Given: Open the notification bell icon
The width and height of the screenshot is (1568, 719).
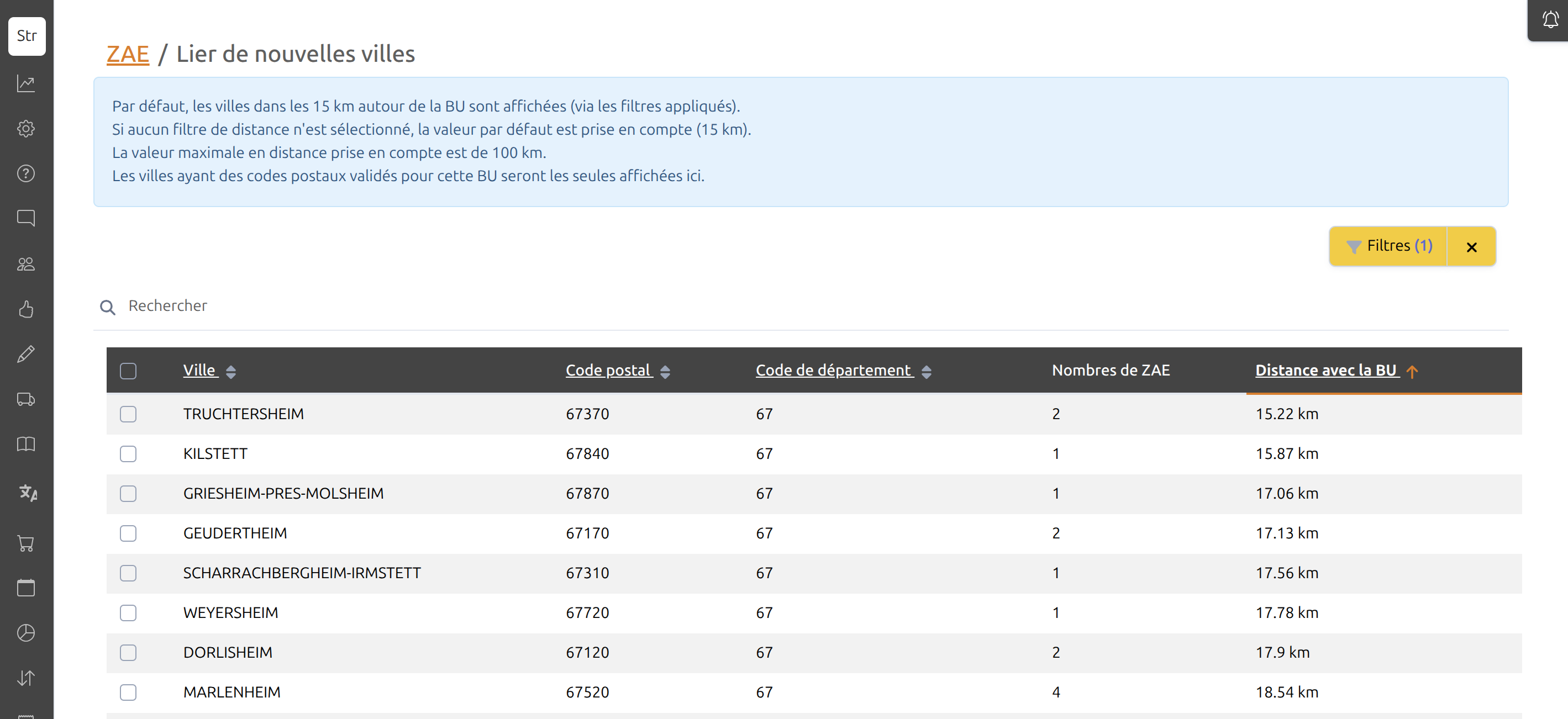Looking at the screenshot, I should tap(1550, 20).
